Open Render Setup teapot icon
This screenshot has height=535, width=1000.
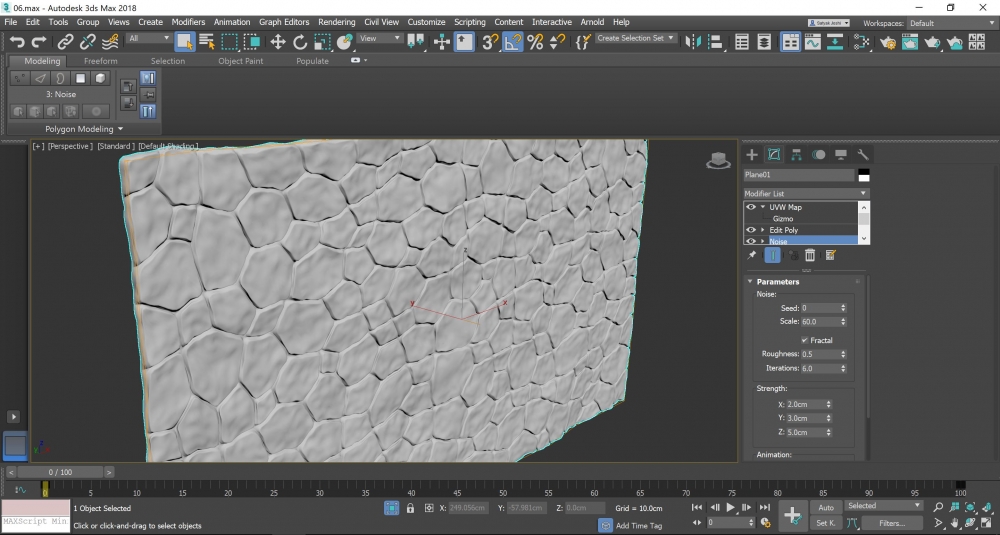(888, 42)
